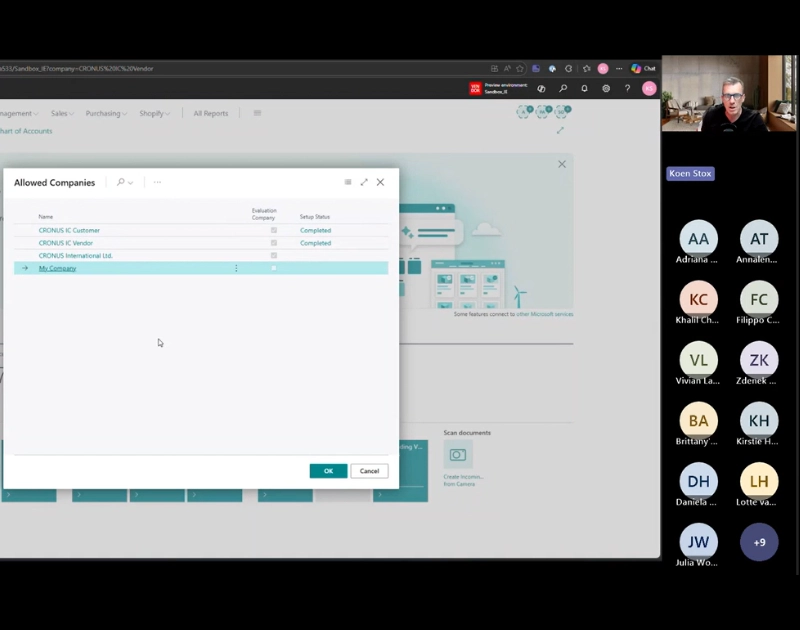This screenshot has width=800, height=630.
Task: Open the browser favorites list icon
Action: coord(587,68)
